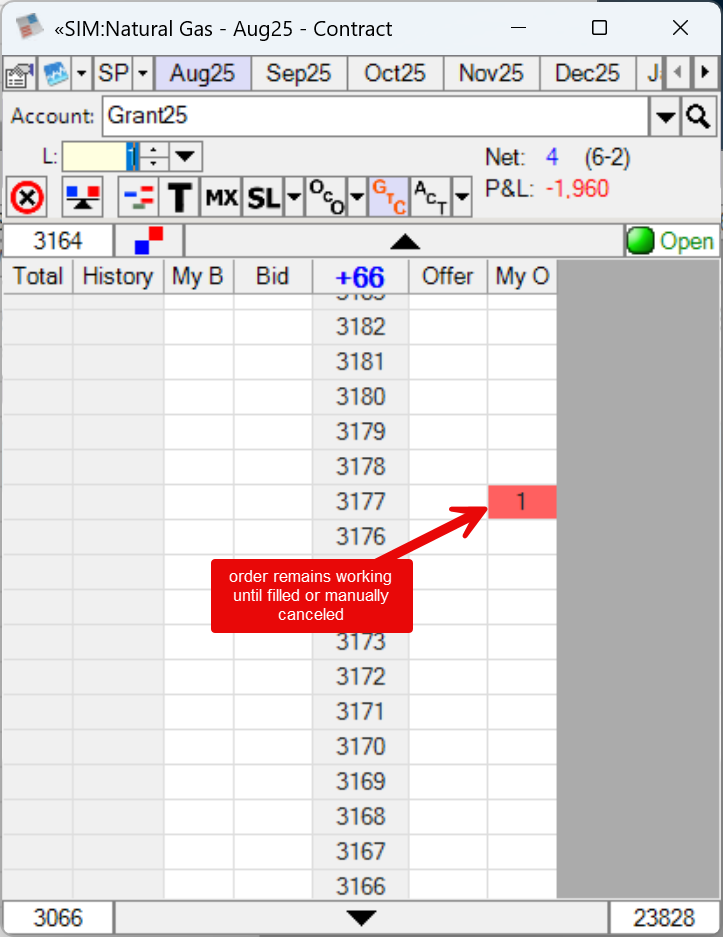723x937 pixels.
Task: Open the Account dropdown list
Action: click(665, 117)
